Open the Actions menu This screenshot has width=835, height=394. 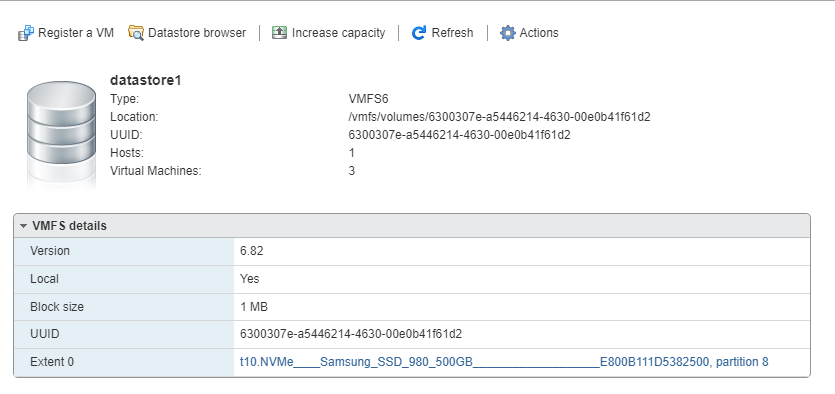coord(539,33)
